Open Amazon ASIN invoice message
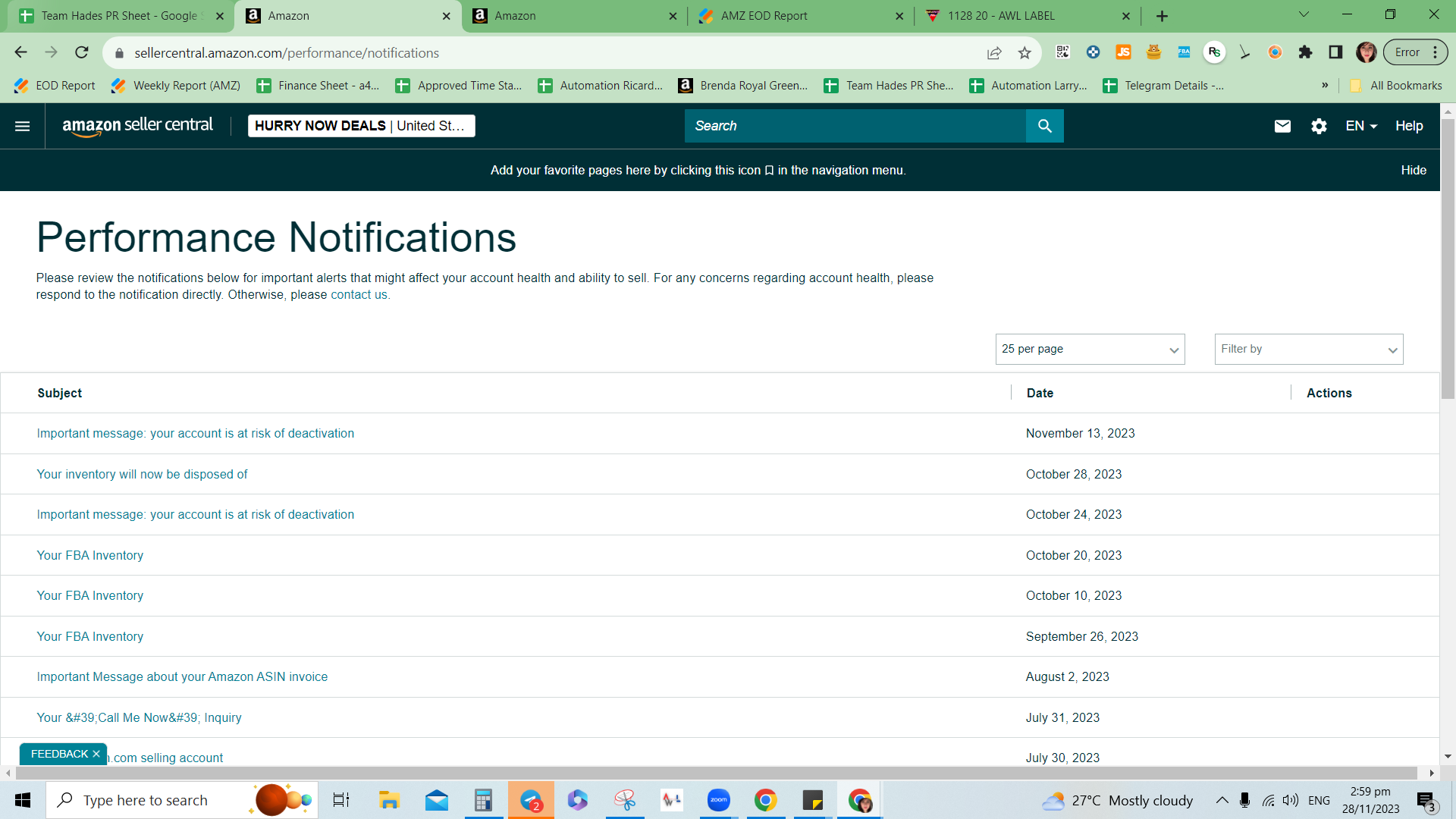The image size is (1456, 819). (x=182, y=676)
